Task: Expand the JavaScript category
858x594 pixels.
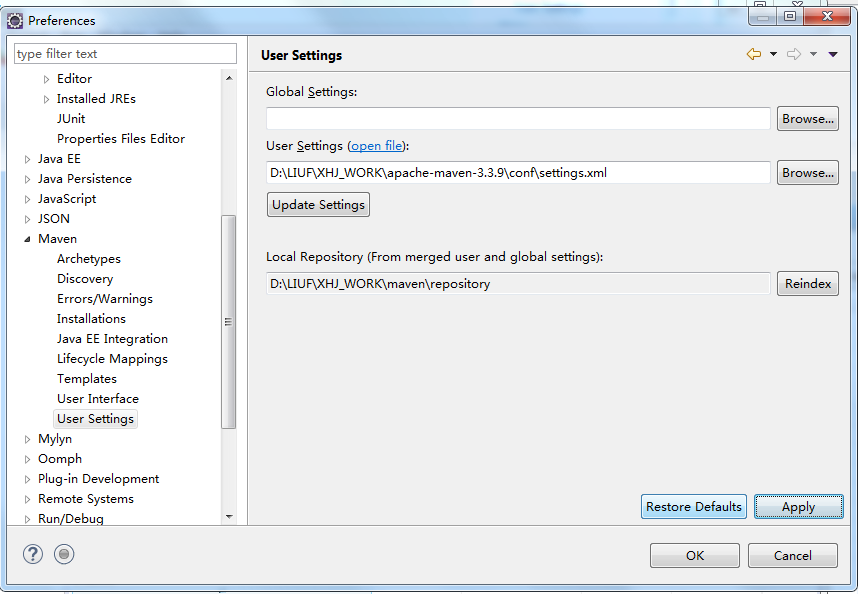Action: [x=27, y=199]
